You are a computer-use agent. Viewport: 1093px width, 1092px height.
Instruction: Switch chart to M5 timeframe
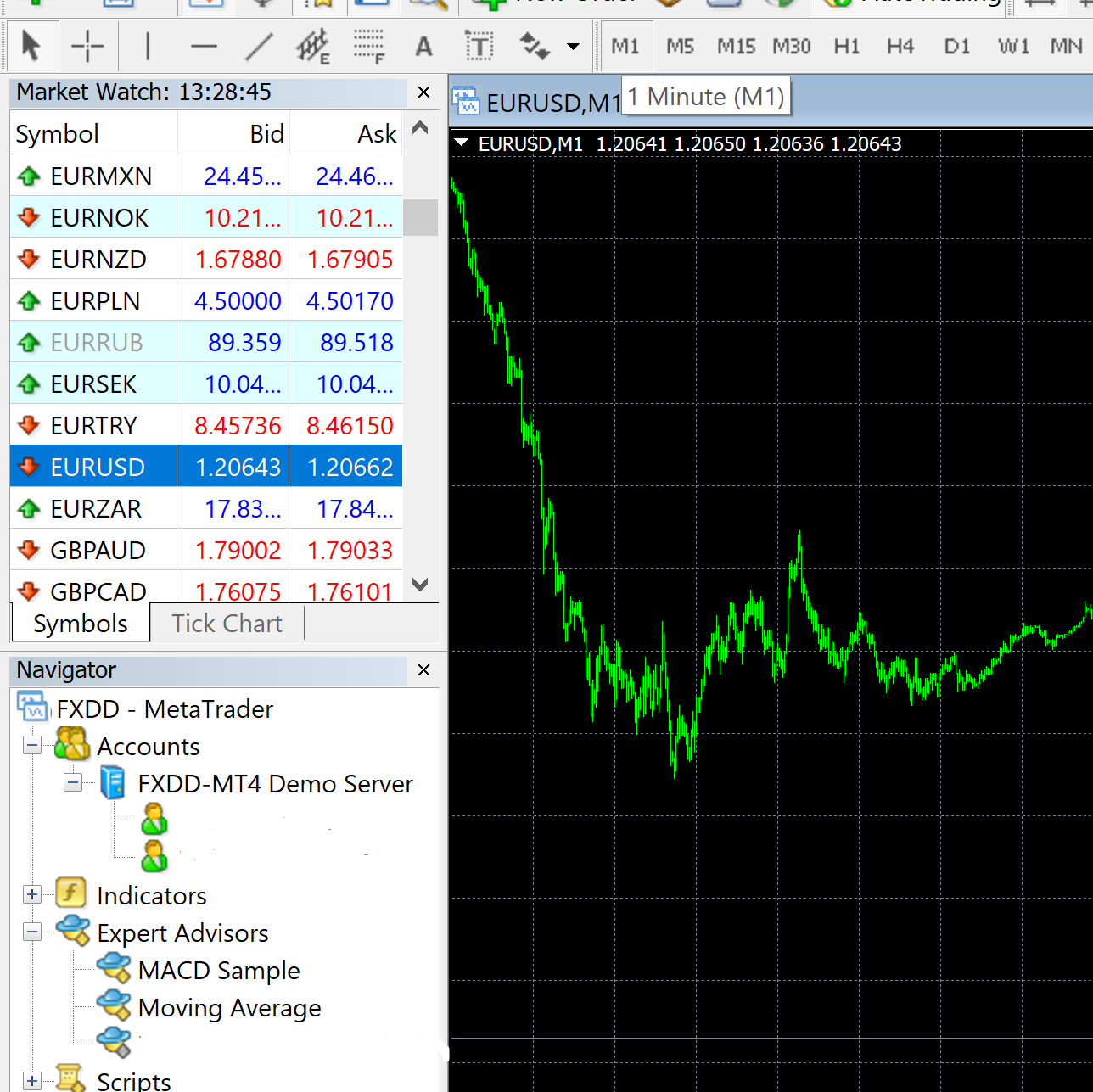[x=680, y=46]
